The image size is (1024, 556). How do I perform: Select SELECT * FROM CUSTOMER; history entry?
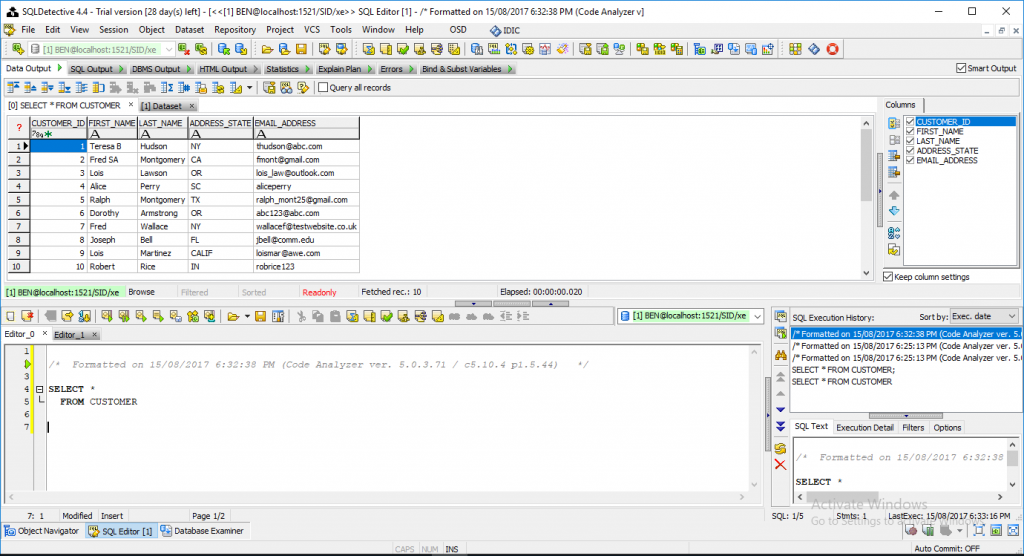[x=842, y=370]
